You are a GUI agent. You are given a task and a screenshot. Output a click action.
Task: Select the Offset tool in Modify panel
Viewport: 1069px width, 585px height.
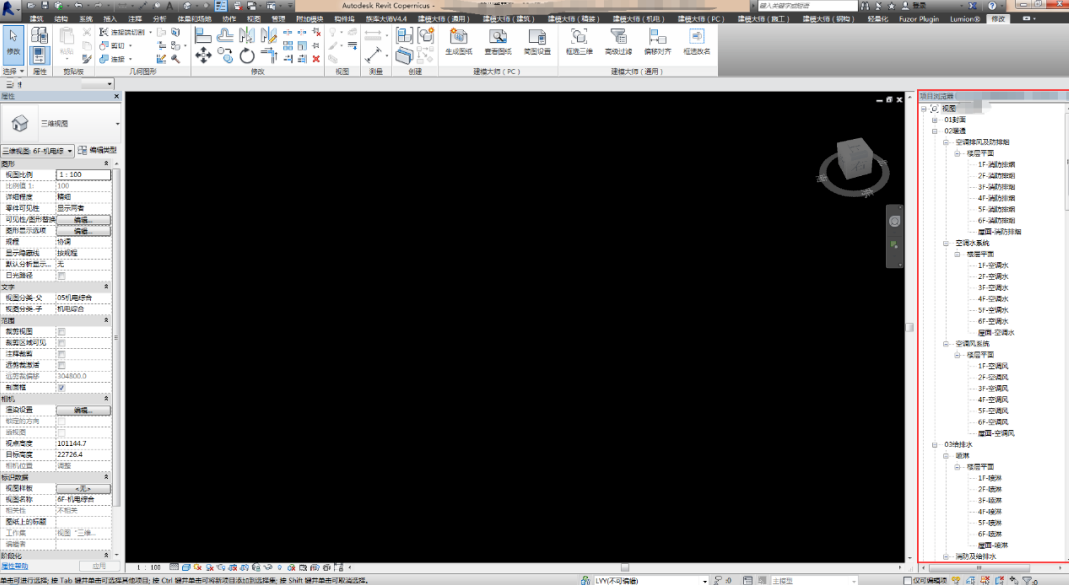click(x=225, y=34)
